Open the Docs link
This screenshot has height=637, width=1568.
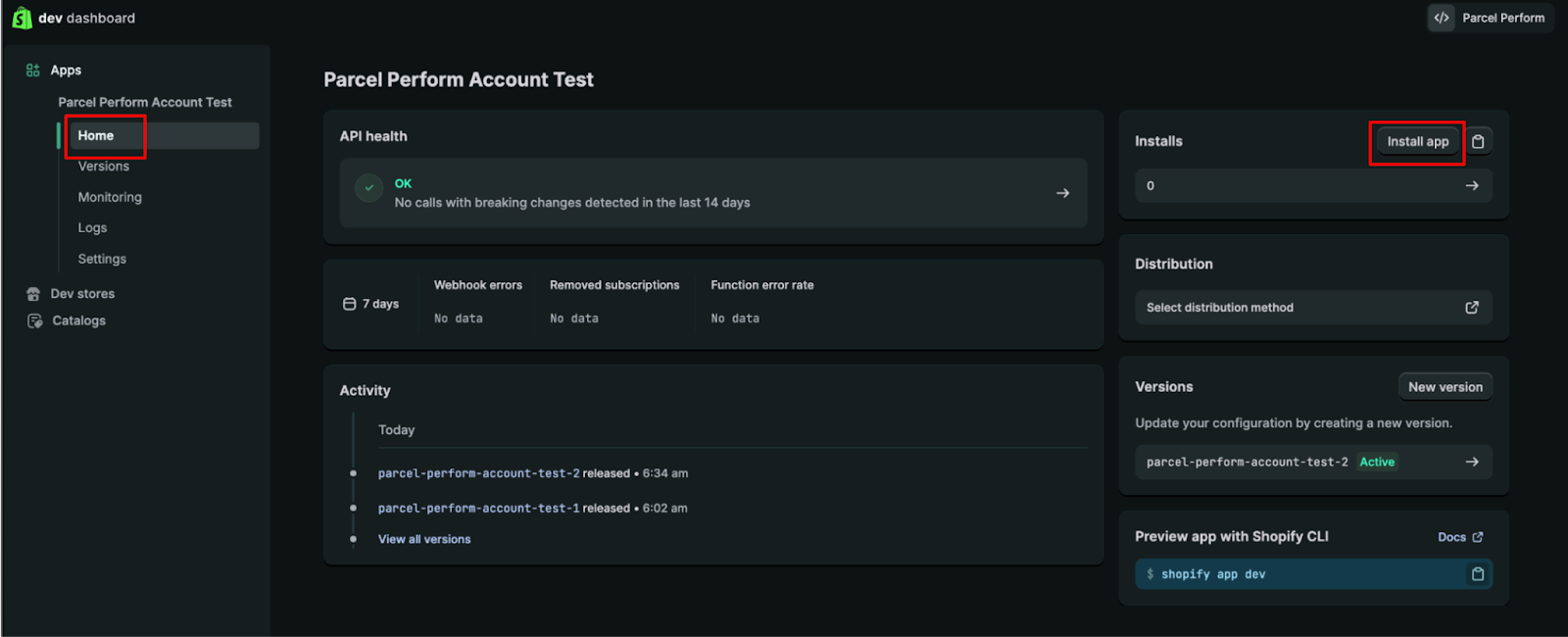point(1460,537)
